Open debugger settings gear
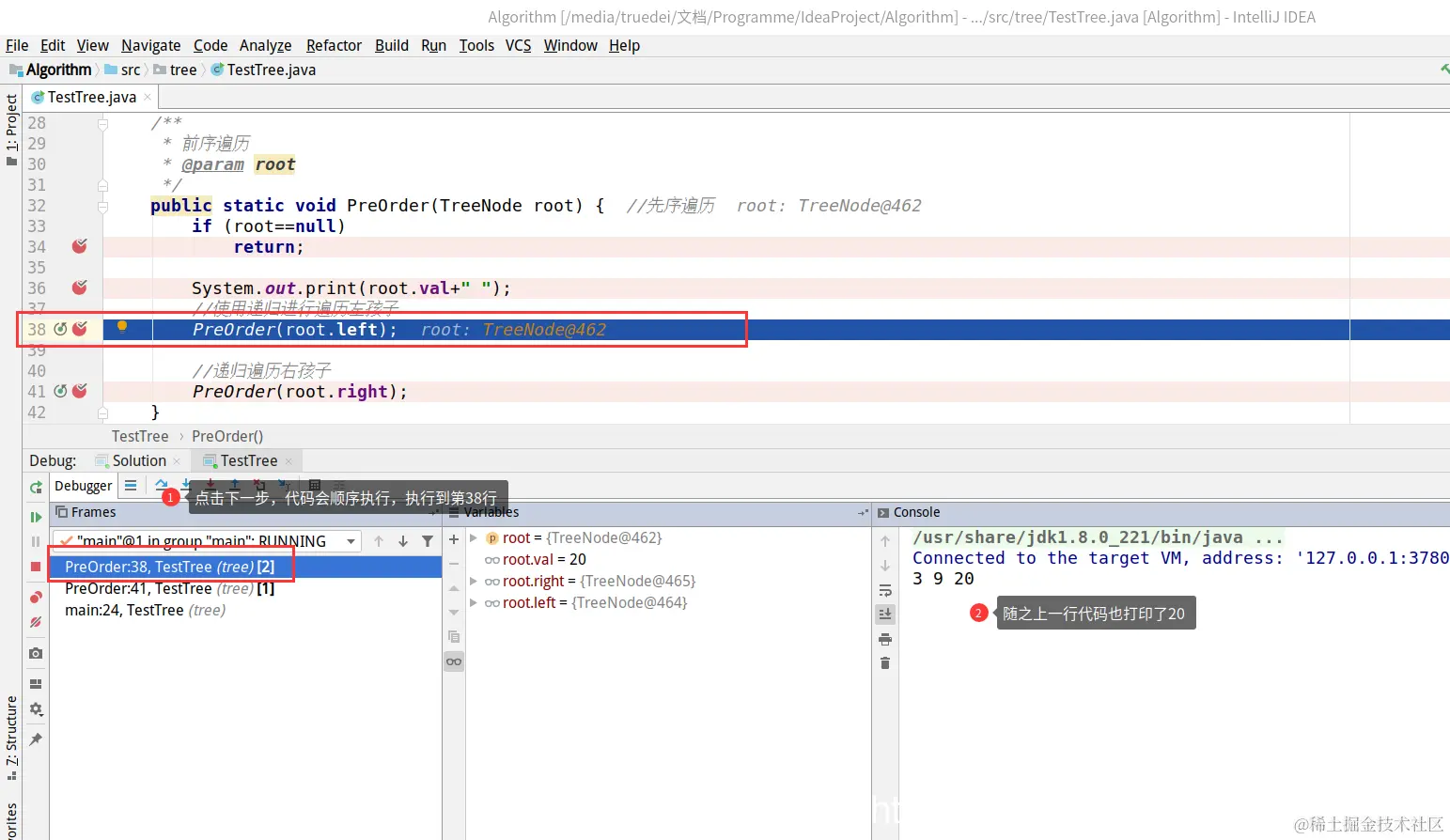The image size is (1450, 840). pos(36,709)
